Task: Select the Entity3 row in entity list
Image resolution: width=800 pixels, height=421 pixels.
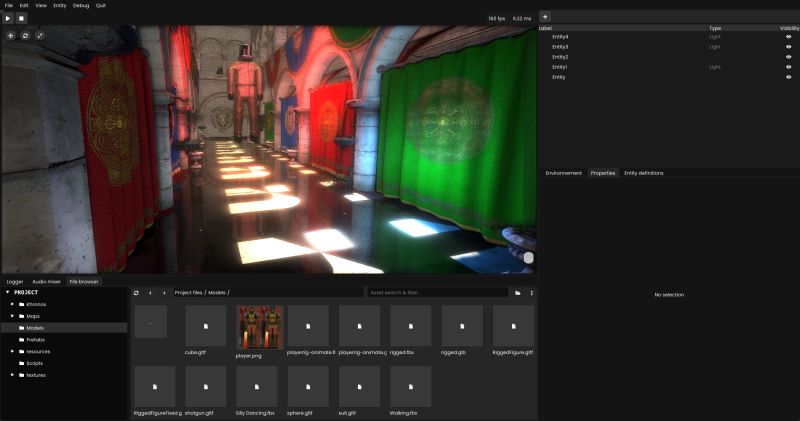Action: [669, 47]
